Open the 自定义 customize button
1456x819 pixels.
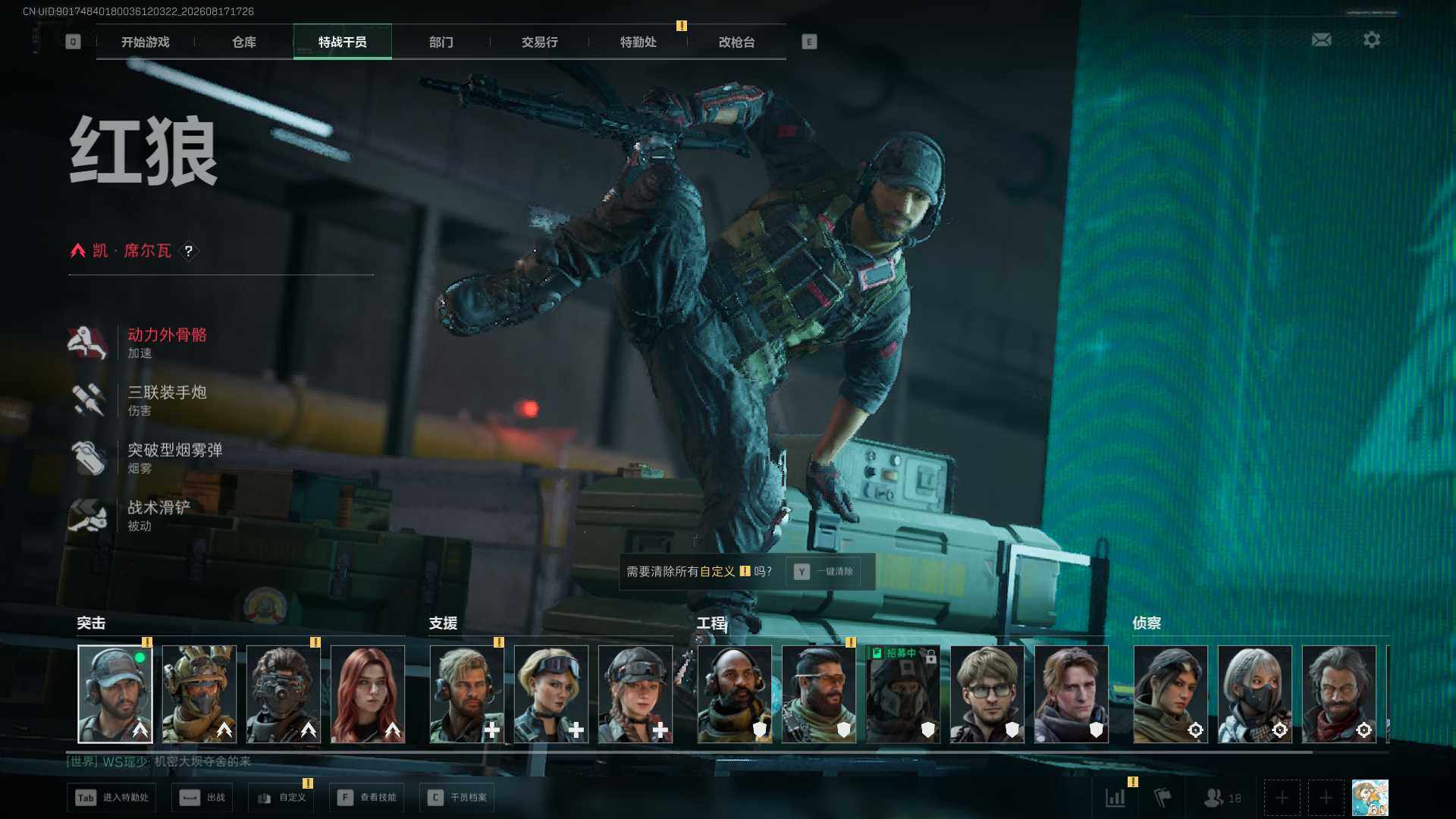click(x=281, y=798)
